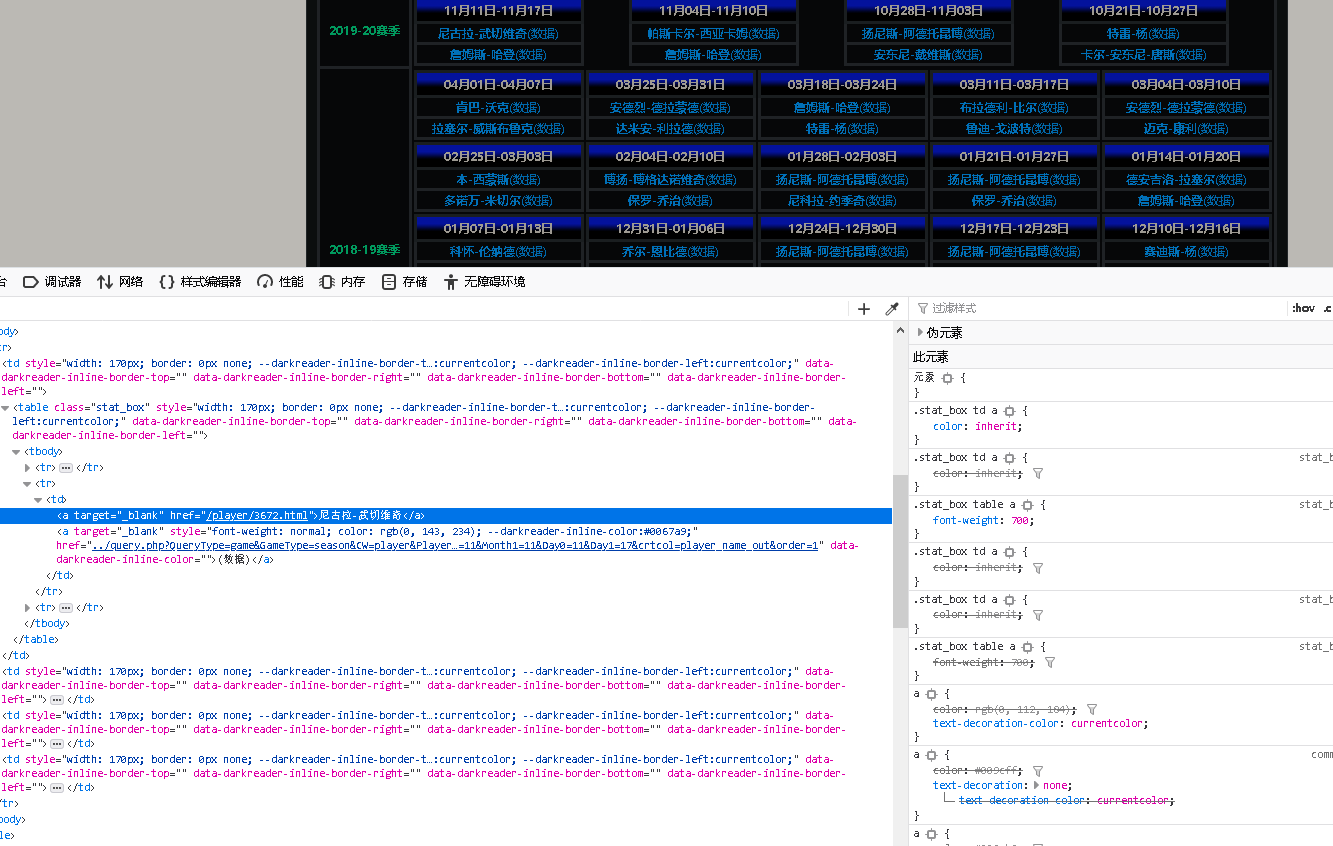
Task: Click the 过滤样式 filter styles field
Action: 1100,309
